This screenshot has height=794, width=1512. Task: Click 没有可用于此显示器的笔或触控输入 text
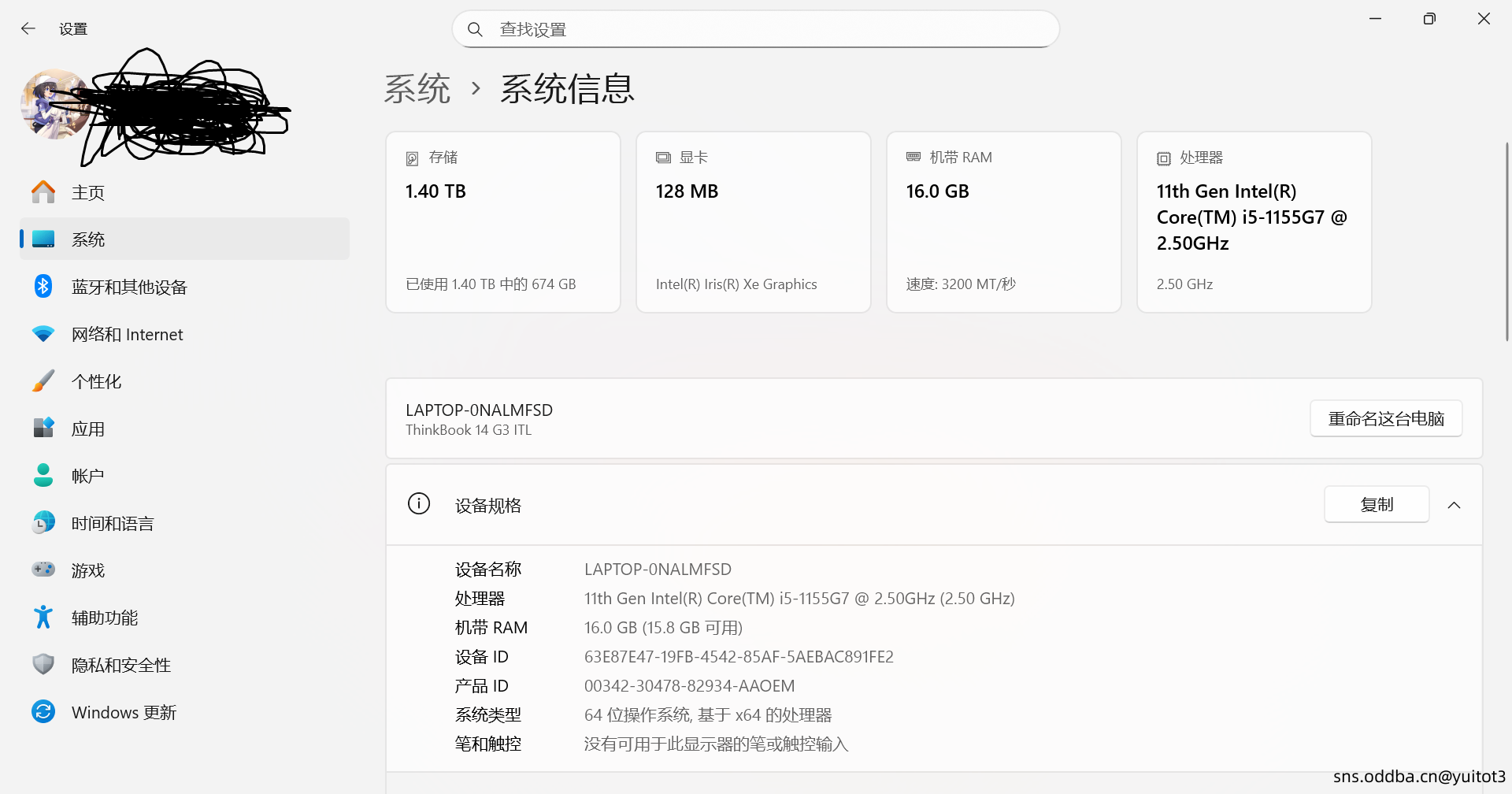(x=716, y=744)
